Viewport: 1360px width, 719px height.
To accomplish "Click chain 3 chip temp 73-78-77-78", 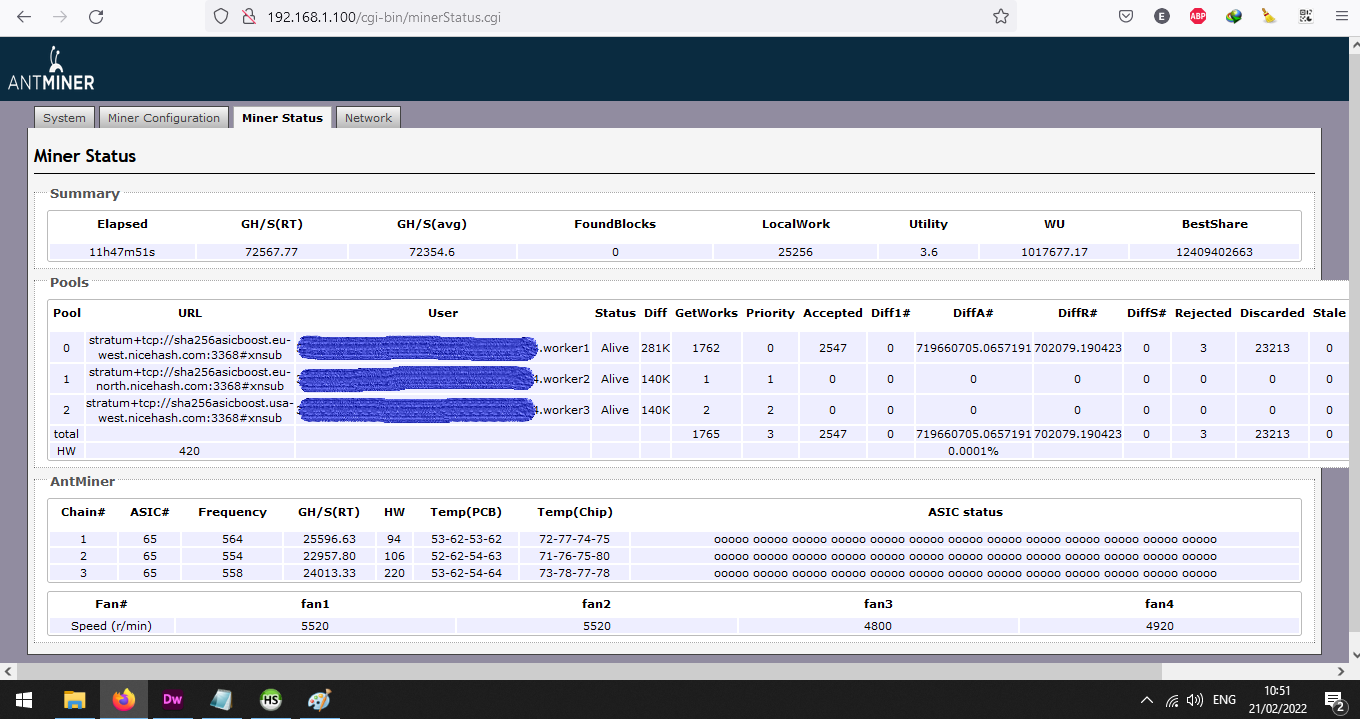I will tap(573, 573).
